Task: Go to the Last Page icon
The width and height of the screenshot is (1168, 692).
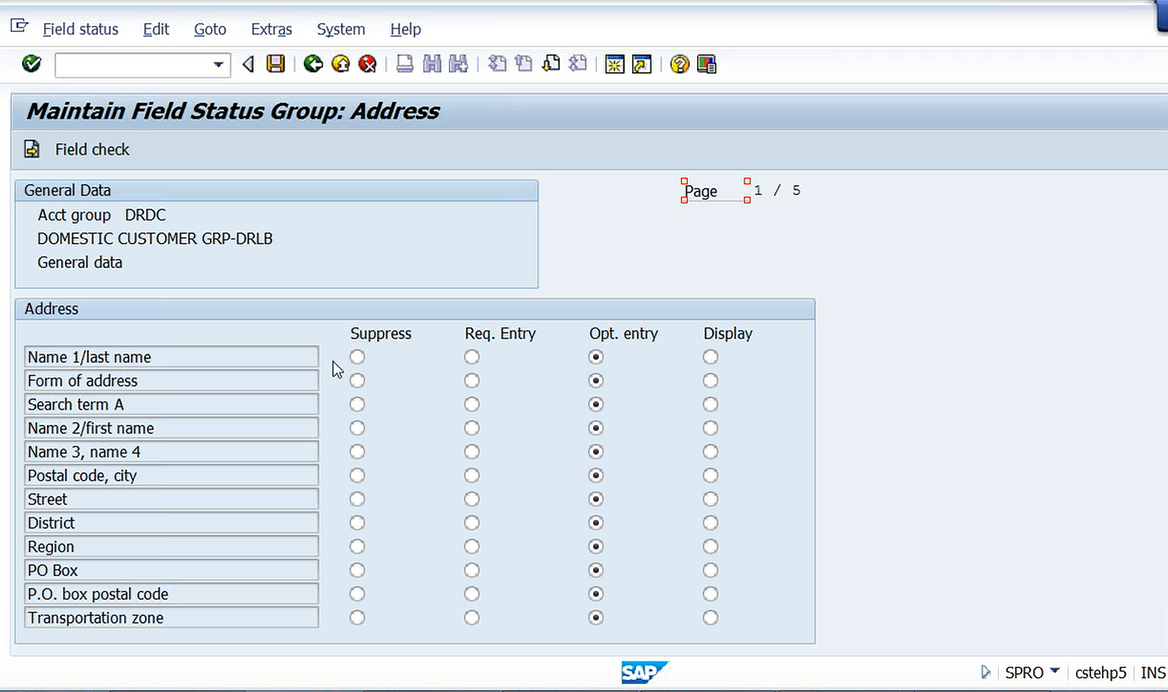Action: pyautogui.click(x=577, y=64)
